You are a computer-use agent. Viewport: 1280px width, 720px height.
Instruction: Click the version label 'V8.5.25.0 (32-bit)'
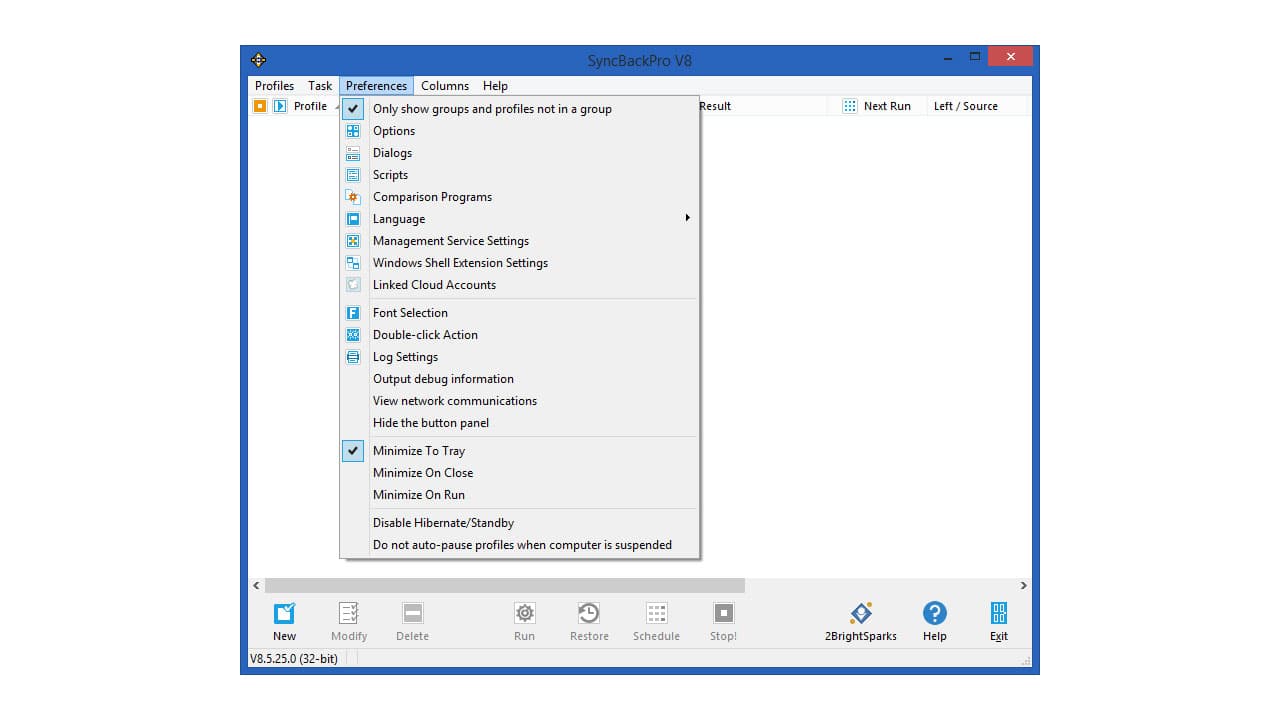point(295,658)
